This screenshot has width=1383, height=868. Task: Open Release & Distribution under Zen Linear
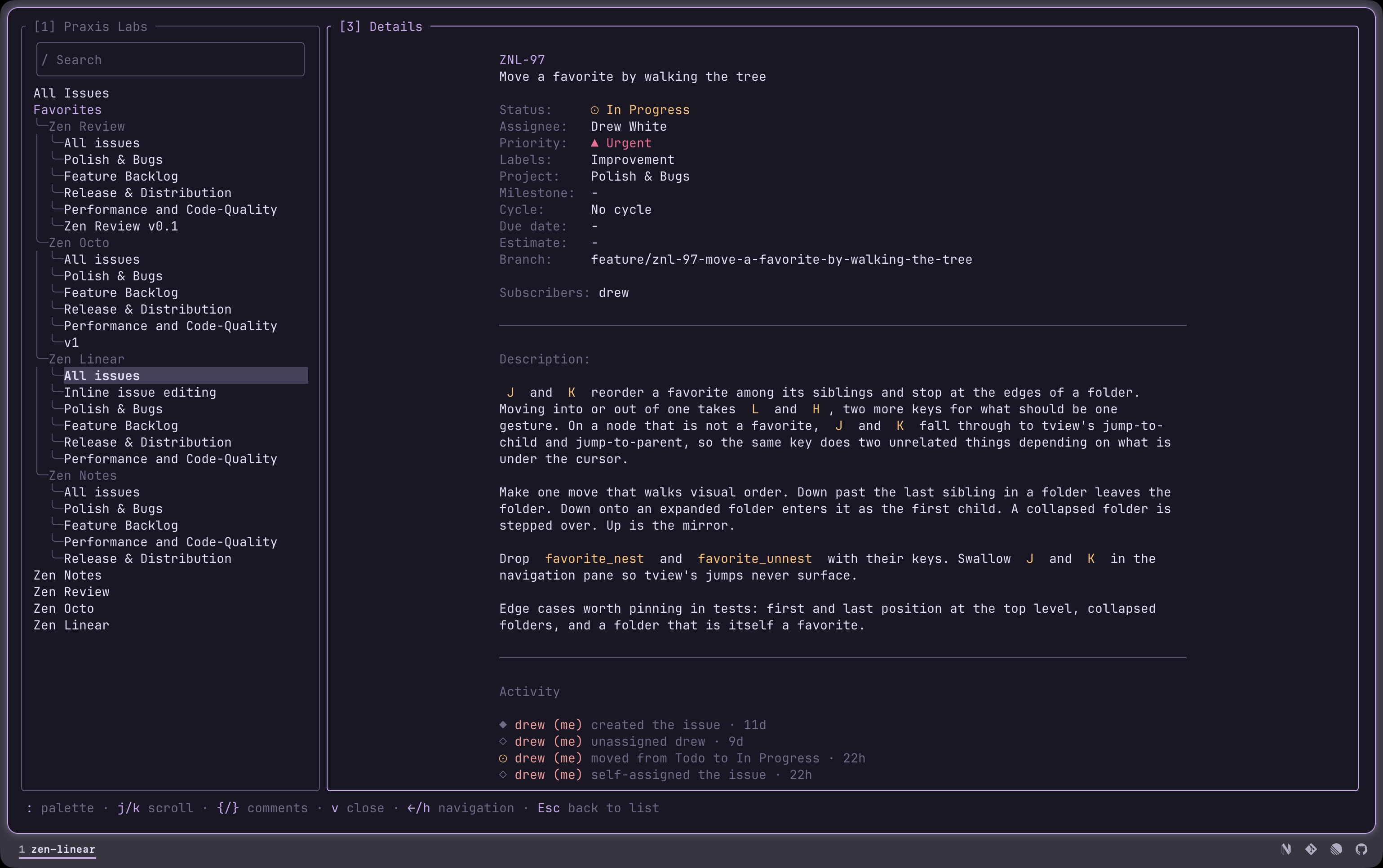coord(147,443)
